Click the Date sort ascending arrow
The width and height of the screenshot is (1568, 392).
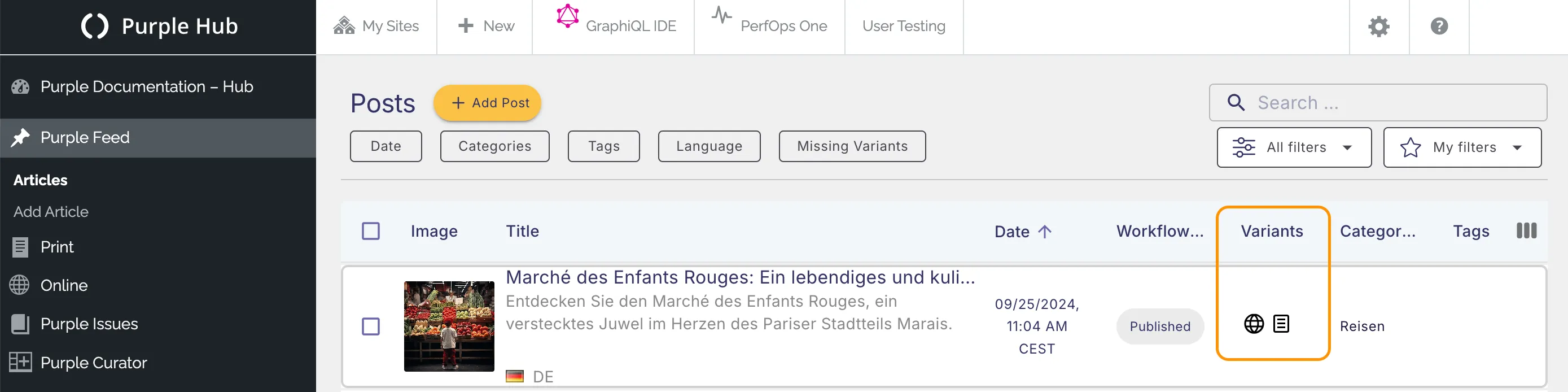click(1045, 232)
